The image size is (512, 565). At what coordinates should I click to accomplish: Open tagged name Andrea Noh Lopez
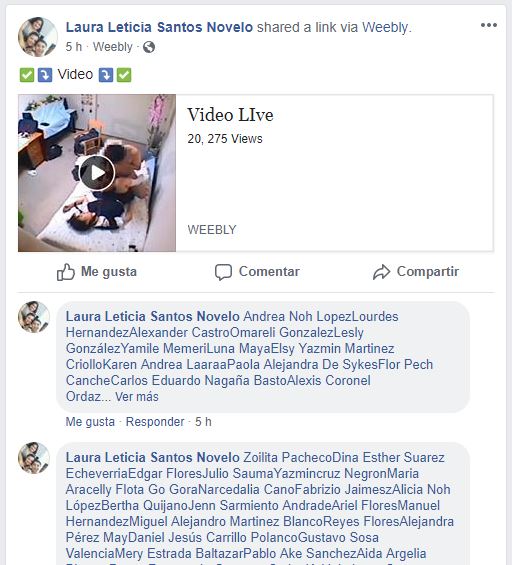297,316
